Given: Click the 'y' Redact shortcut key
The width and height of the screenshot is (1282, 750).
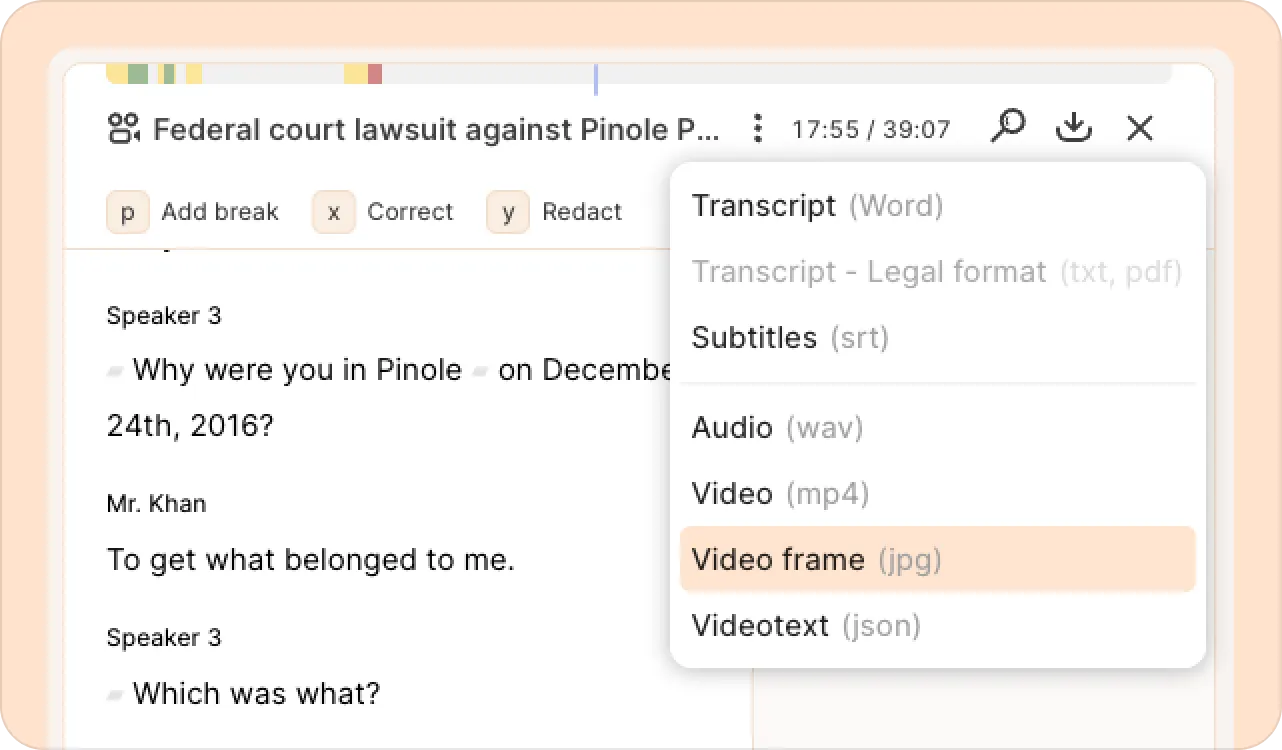Looking at the screenshot, I should (508, 212).
